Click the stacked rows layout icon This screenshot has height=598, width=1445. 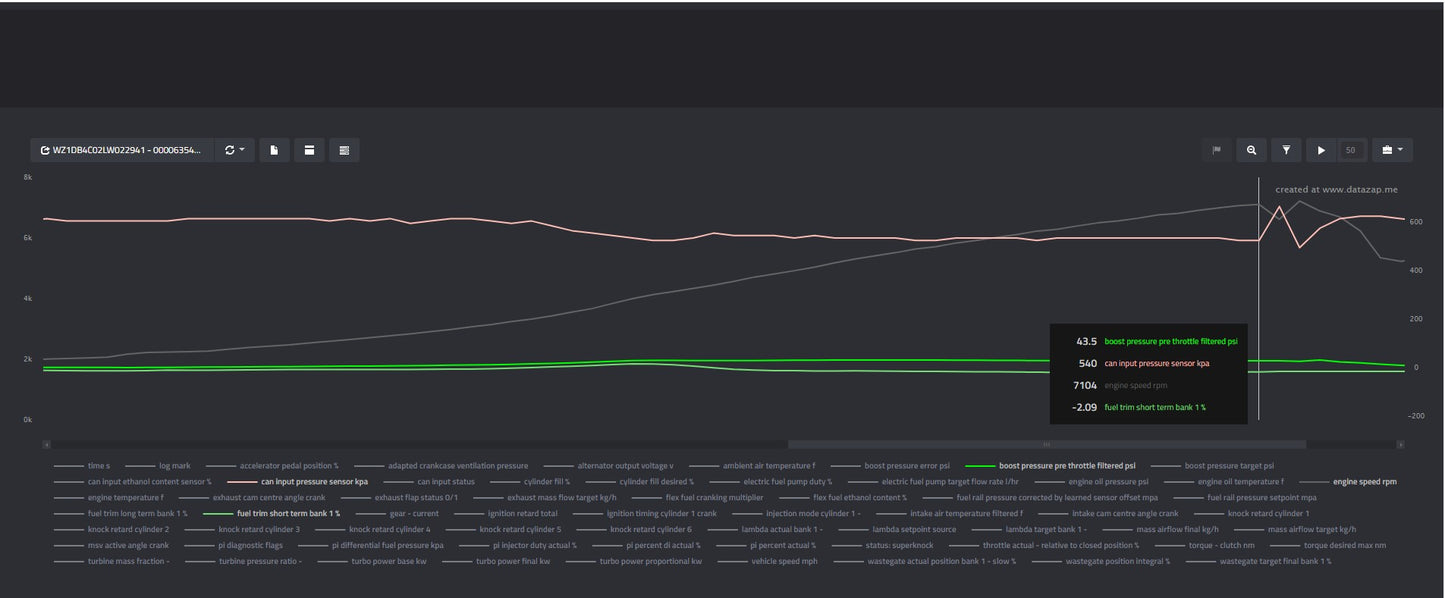(x=344, y=150)
